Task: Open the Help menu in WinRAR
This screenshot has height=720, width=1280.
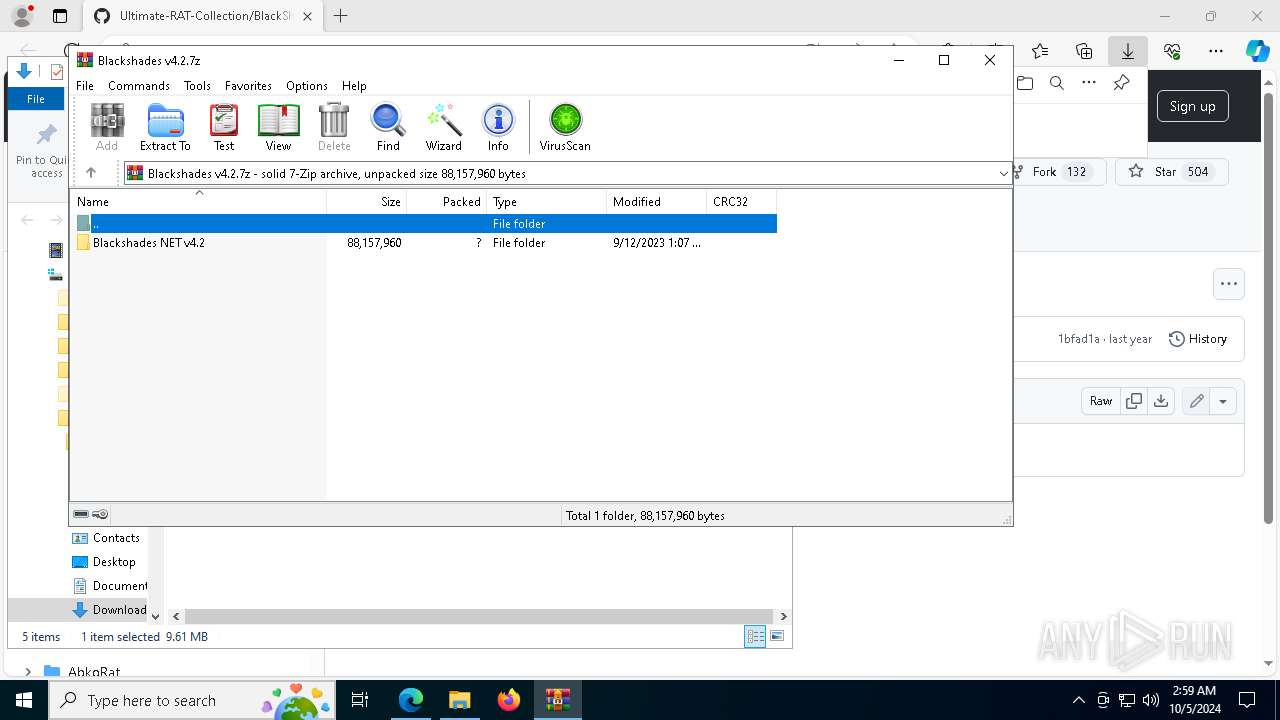Action: pyautogui.click(x=354, y=86)
